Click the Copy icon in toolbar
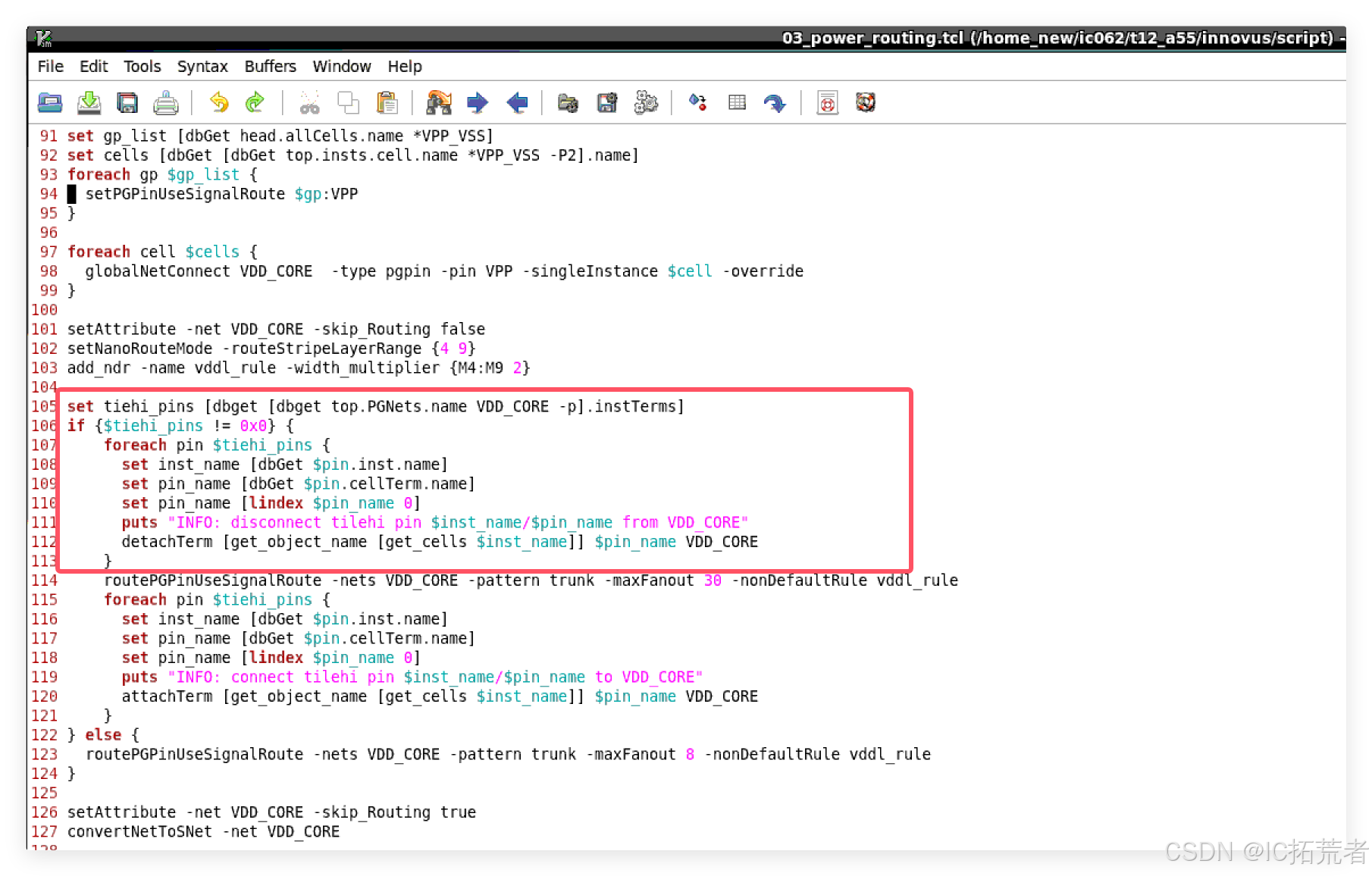1372x876 pixels. click(x=349, y=102)
